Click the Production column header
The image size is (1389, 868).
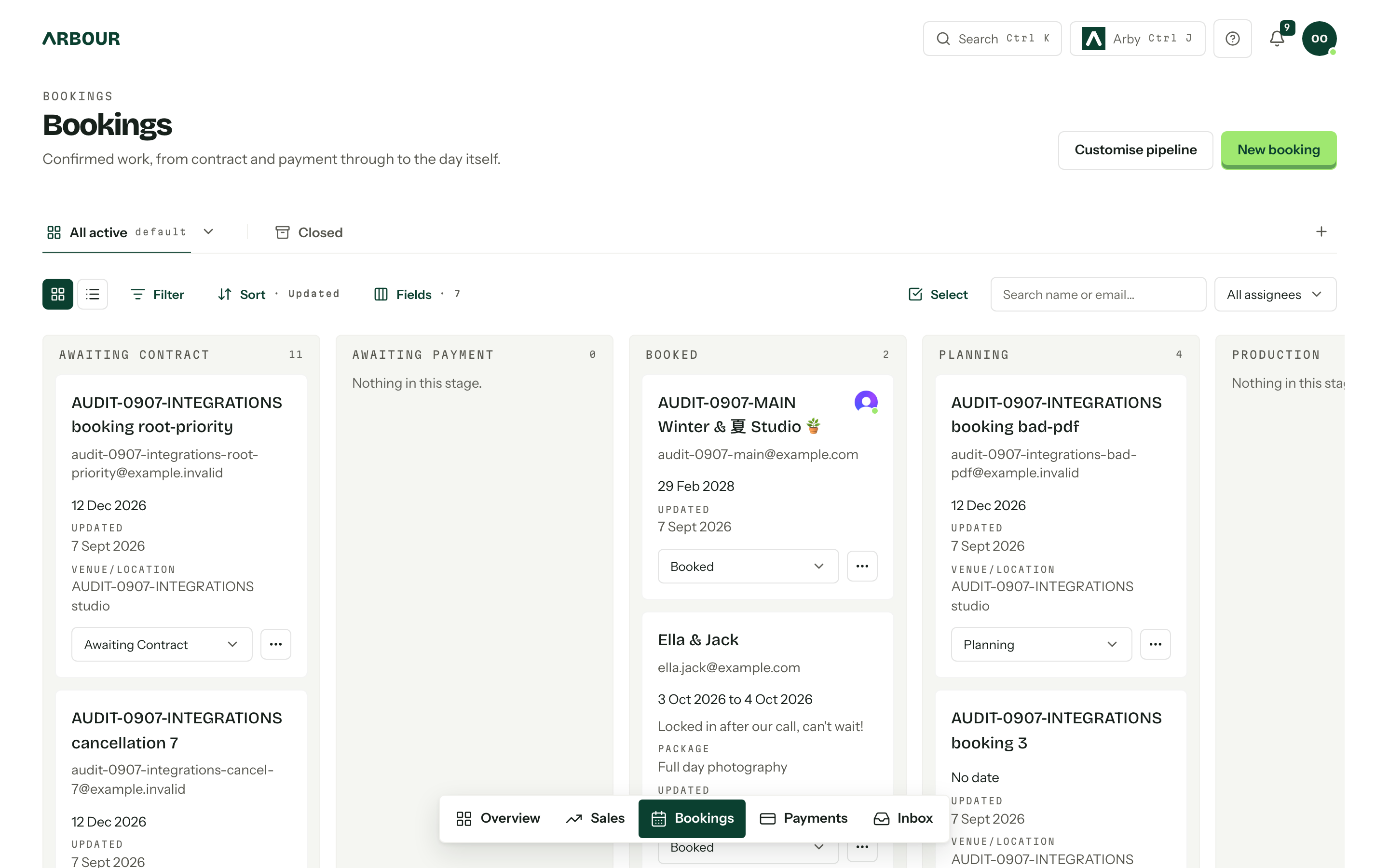click(x=1276, y=355)
